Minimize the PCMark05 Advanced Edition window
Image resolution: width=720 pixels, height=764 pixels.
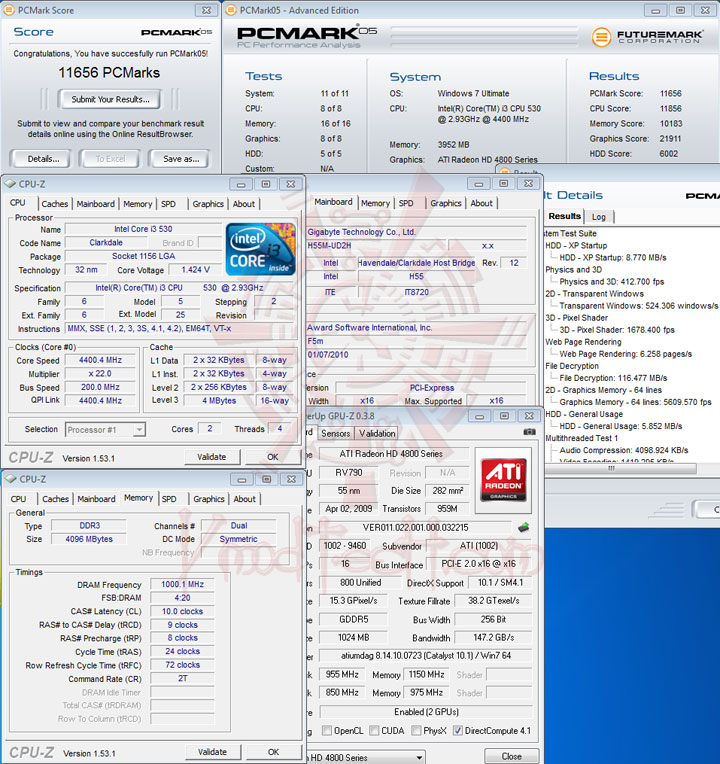[x=656, y=10]
